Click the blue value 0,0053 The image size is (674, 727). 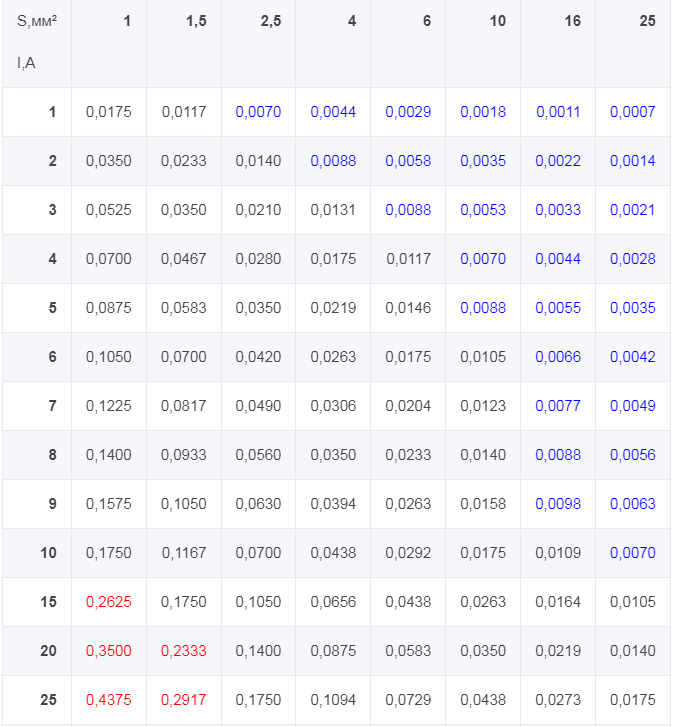click(483, 210)
